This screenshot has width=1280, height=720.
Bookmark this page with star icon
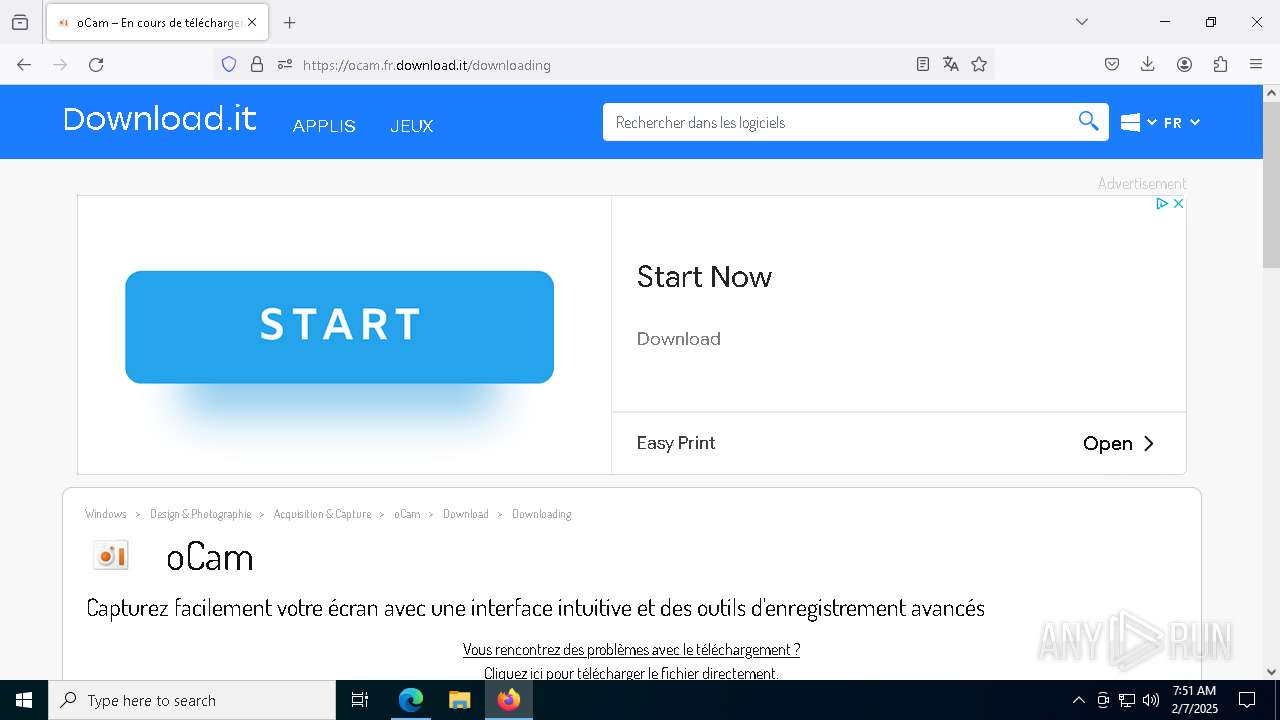tap(979, 65)
